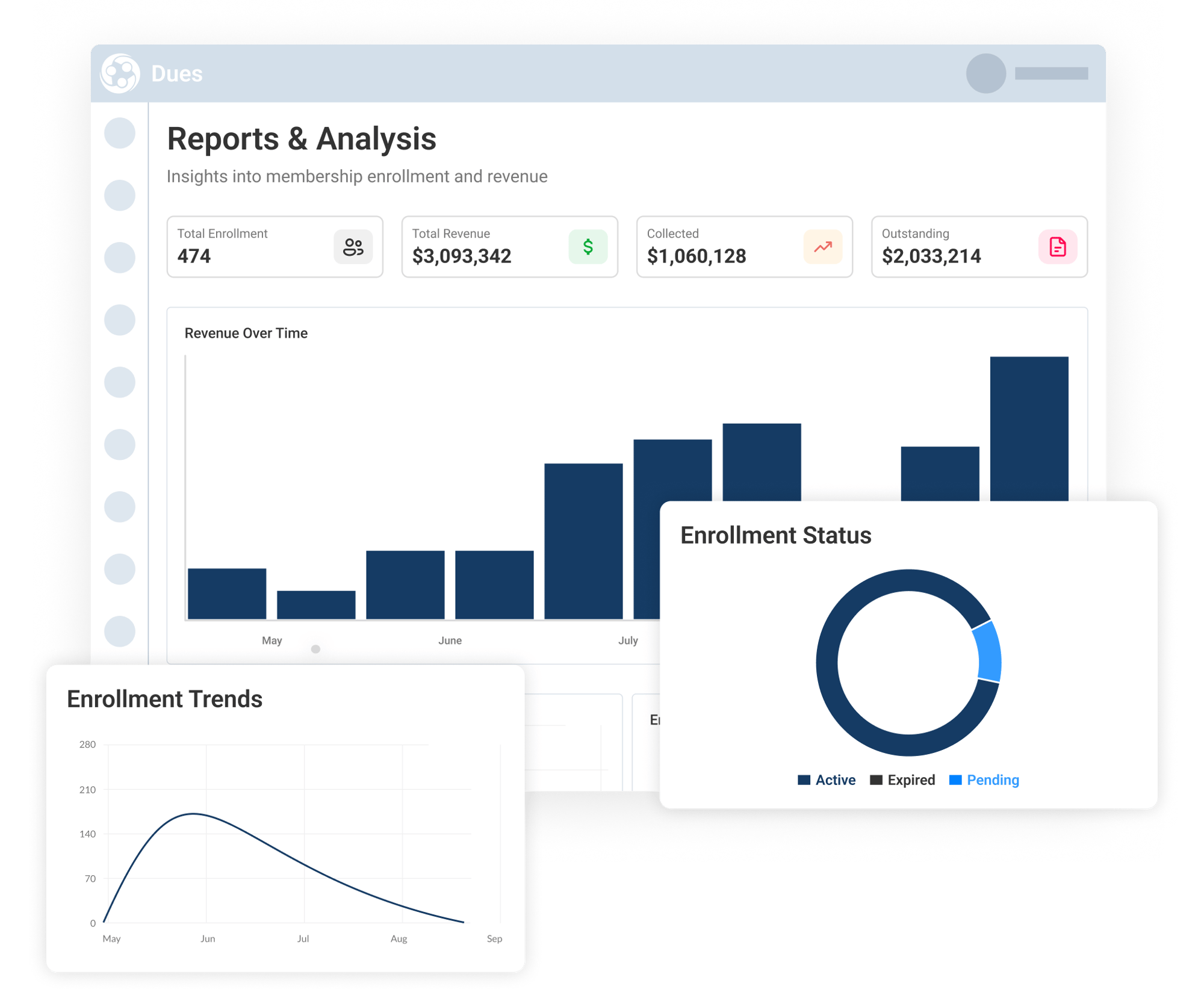The height and width of the screenshot is (998, 1204).
Task: Click the Aug label on Enrollment Trends axis
Action: coord(399,938)
